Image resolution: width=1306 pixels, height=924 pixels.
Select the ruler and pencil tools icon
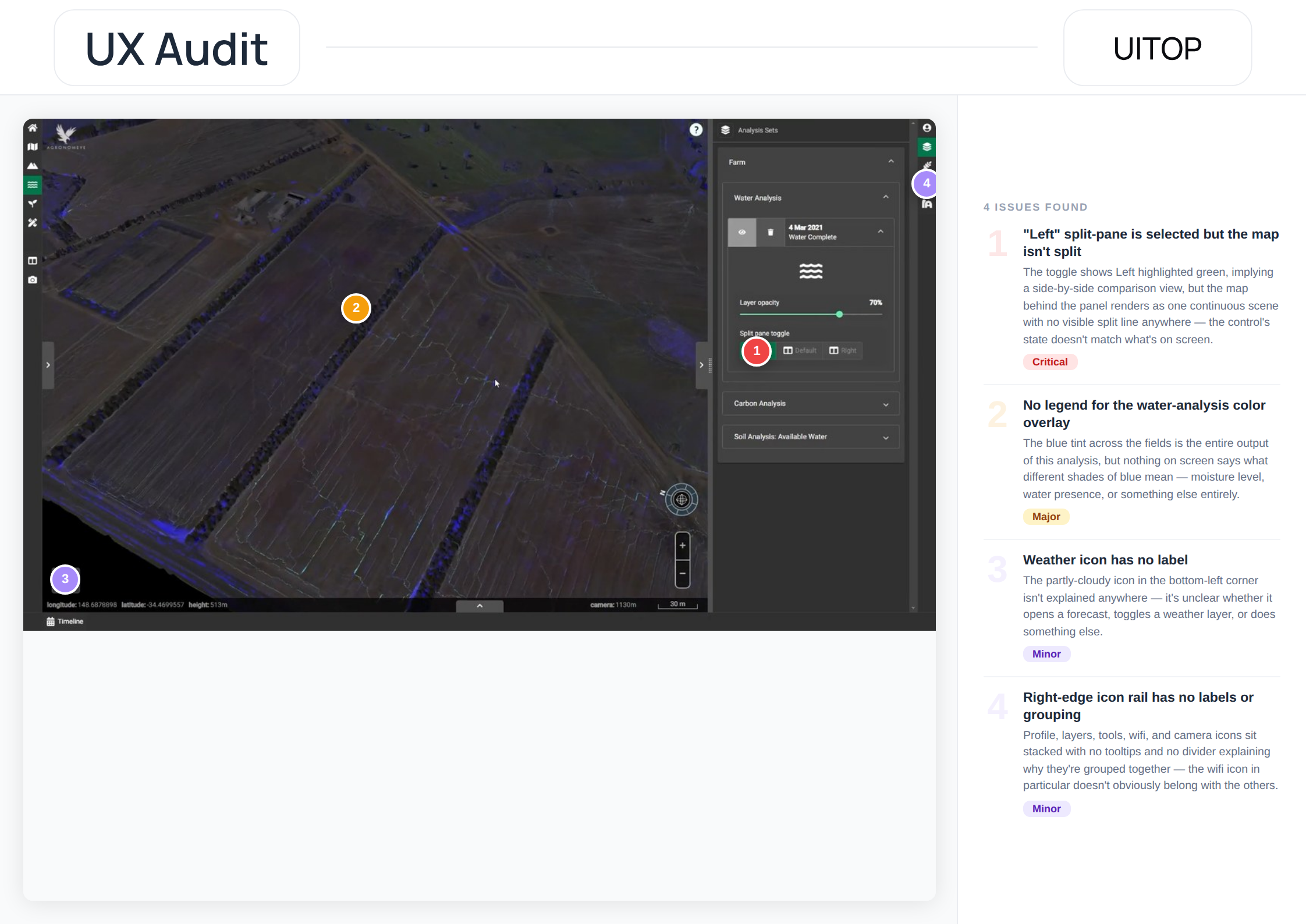[x=33, y=223]
